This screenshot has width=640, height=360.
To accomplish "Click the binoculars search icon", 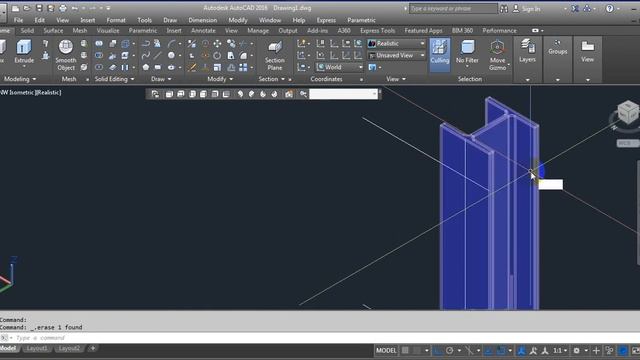I will click(504, 9).
